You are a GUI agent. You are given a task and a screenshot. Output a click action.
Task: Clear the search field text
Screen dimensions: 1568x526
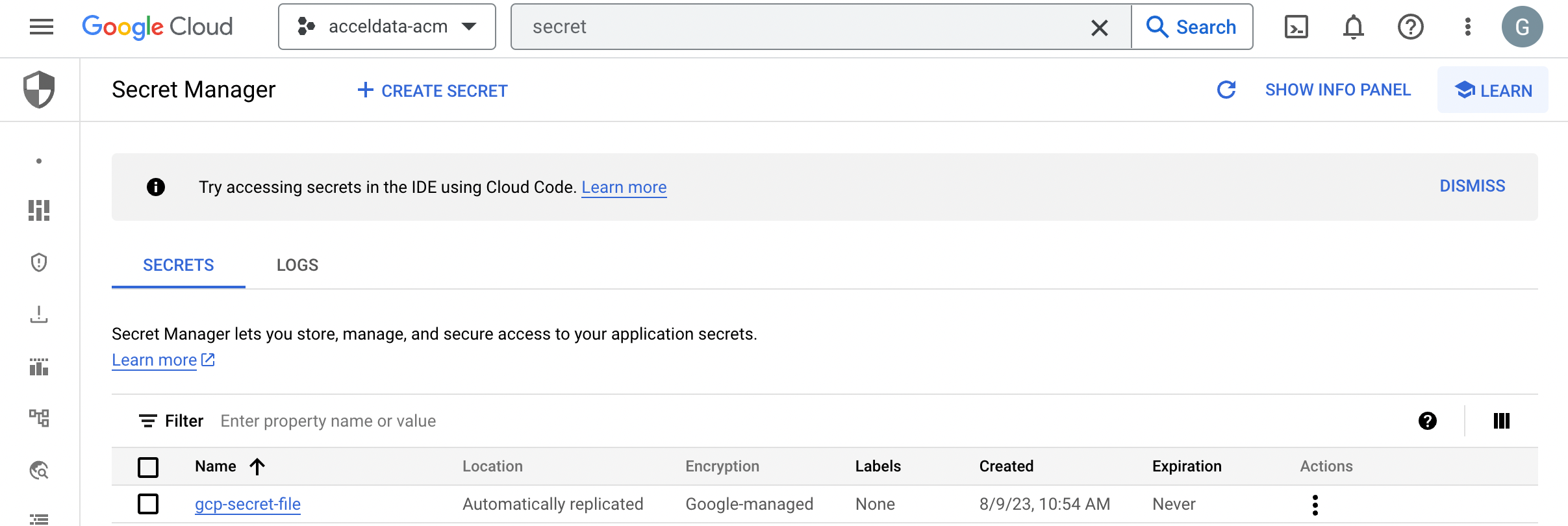(x=1099, y=27)
